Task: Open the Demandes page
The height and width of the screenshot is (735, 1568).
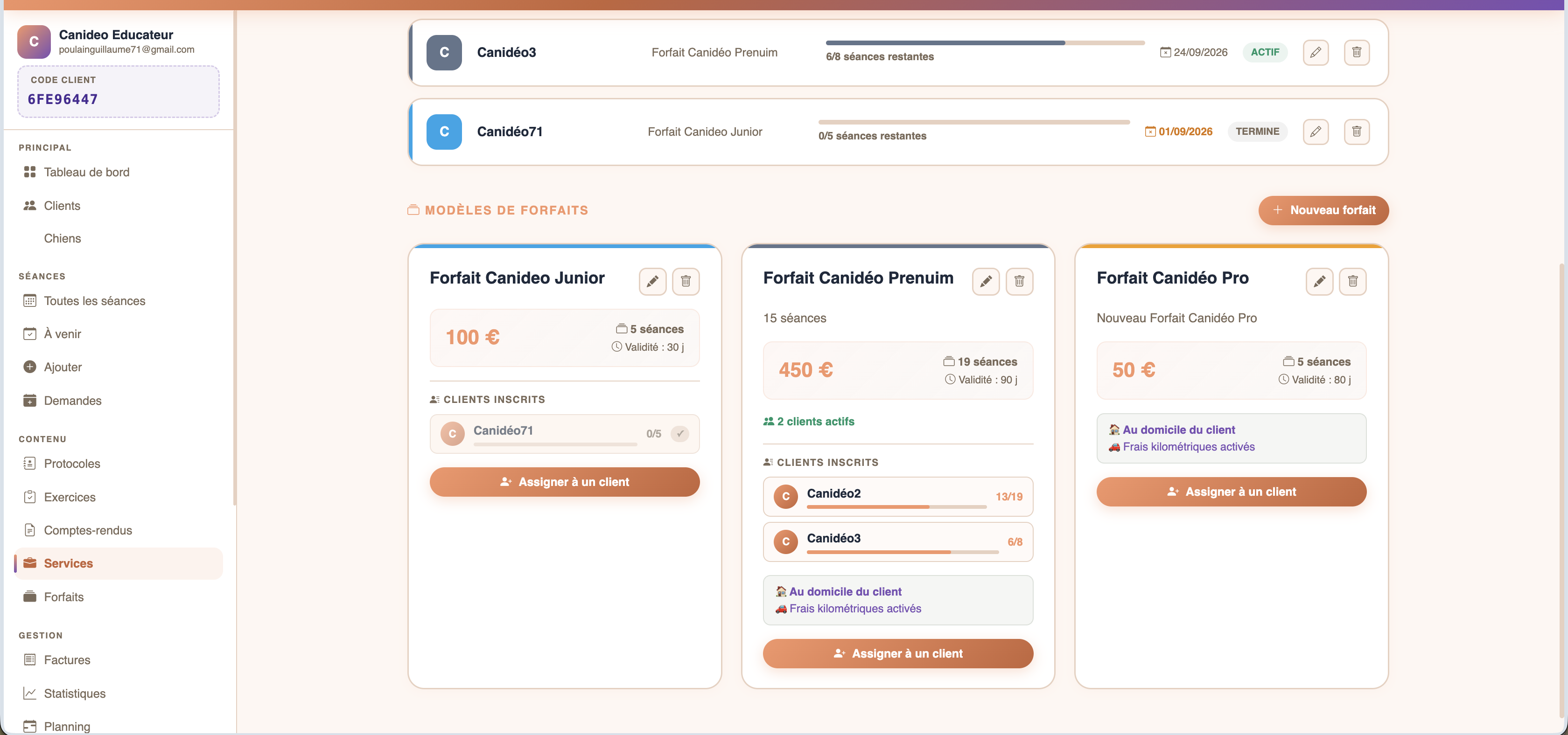Action: (119, 400)
